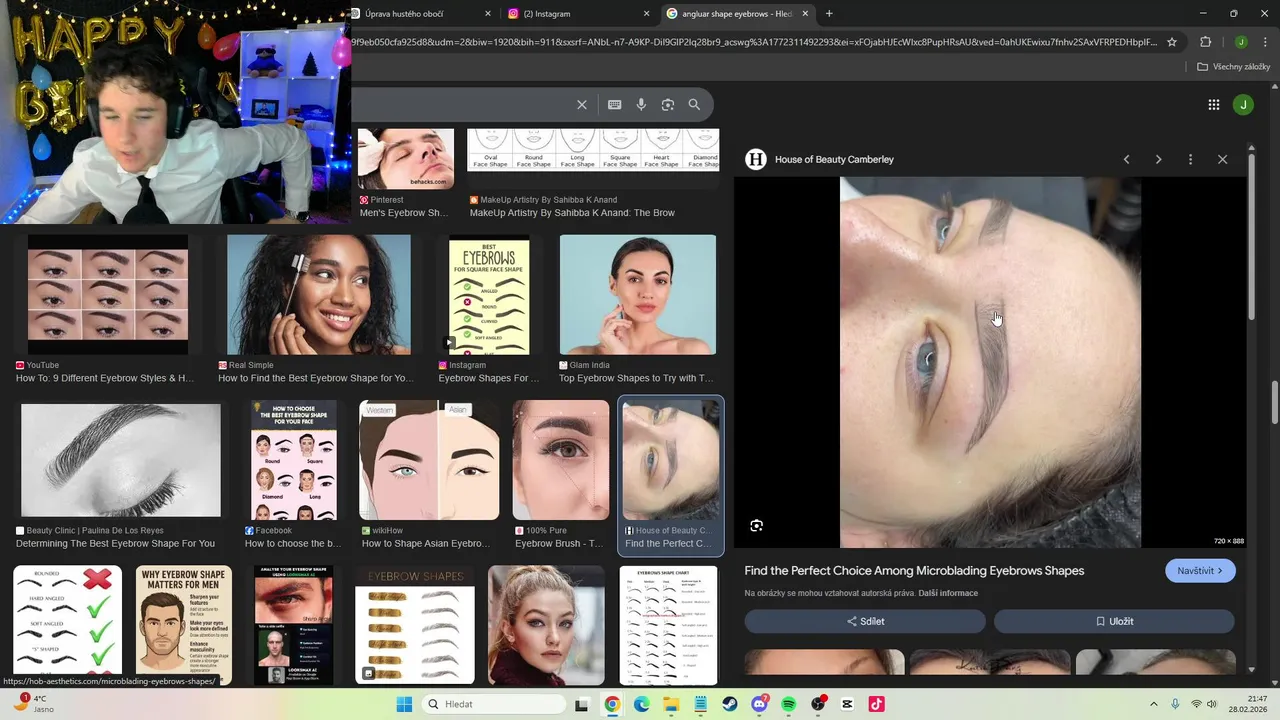Open the Glam India top eyebrow shapes image
The width and height of the screenshot is (1280, 720).
pyautogui.click(x=638, y=295)
